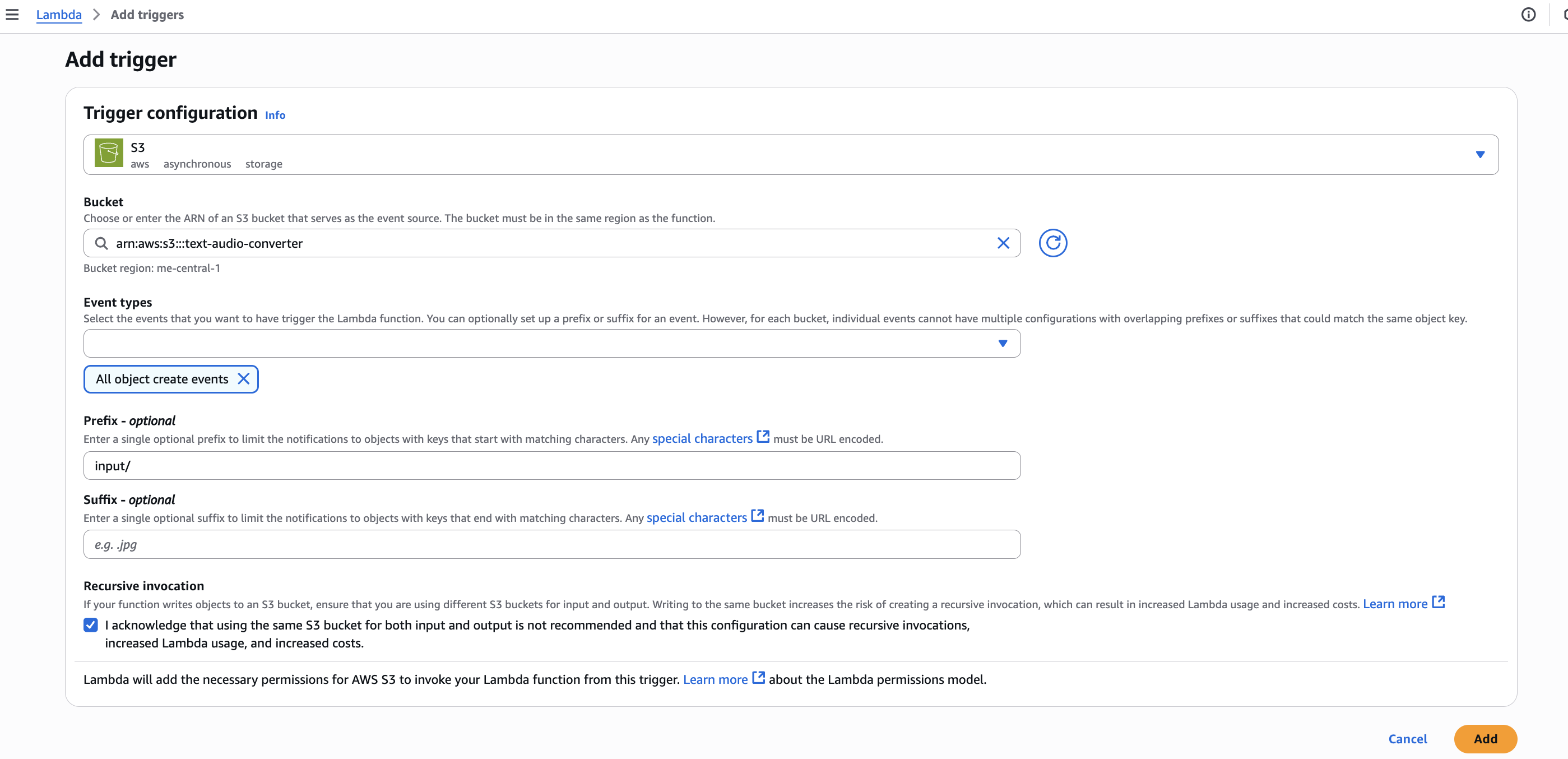
Task: Click the storage tag under S3
Action: [263, 164]
